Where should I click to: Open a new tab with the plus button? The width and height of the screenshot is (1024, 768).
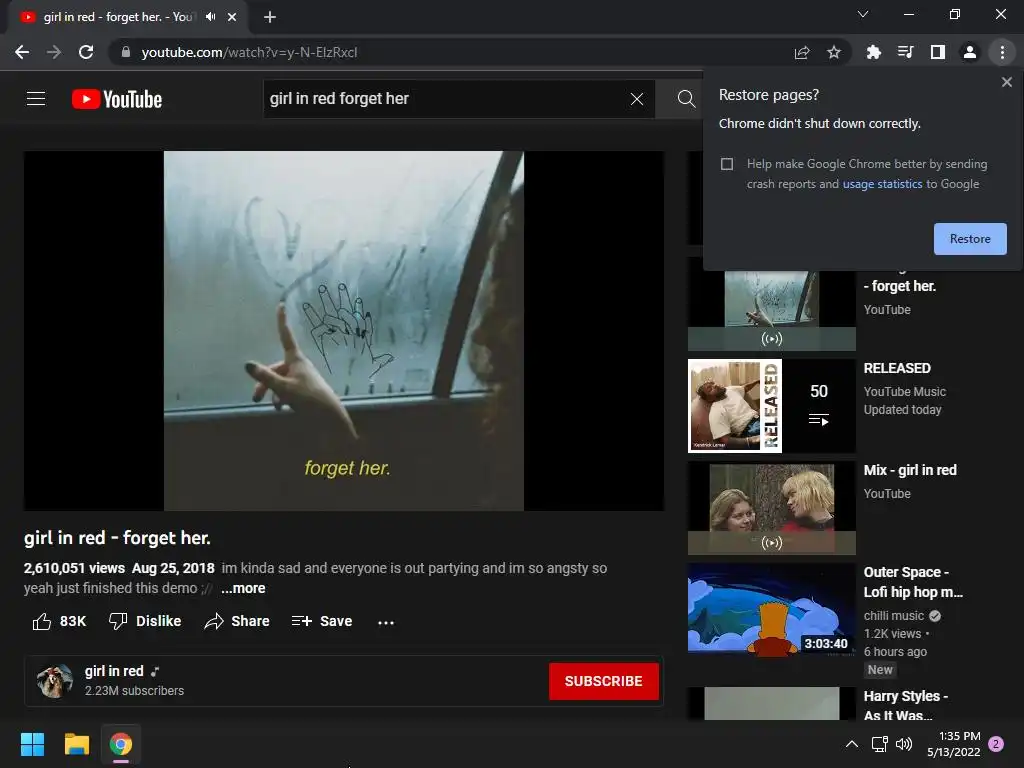[x=270, y=17]
